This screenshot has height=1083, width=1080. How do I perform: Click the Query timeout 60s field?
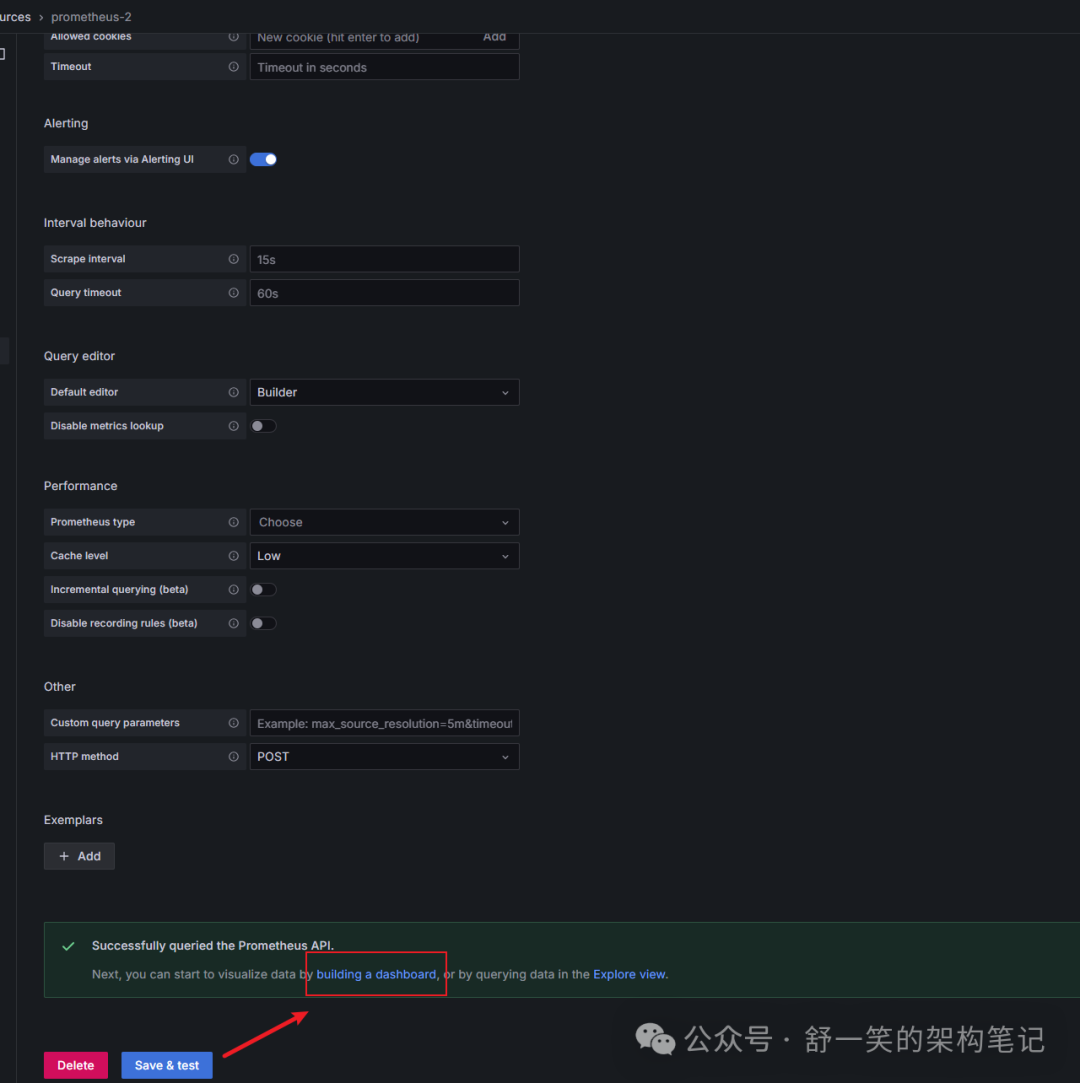coord(384,293)
